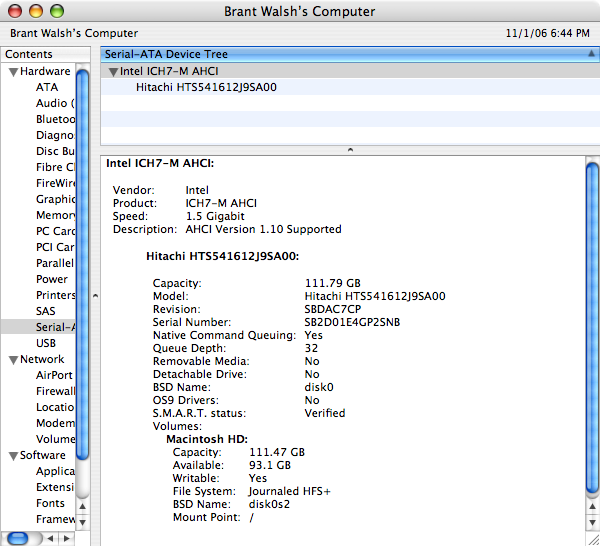
Task: Collapse the Software section triangle
Action: (x=13, y=456)
